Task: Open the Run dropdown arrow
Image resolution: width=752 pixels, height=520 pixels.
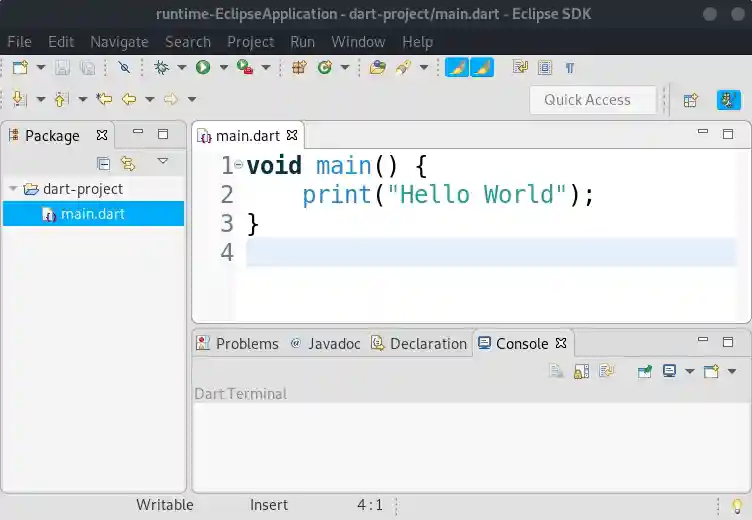Action: (223, 68)
